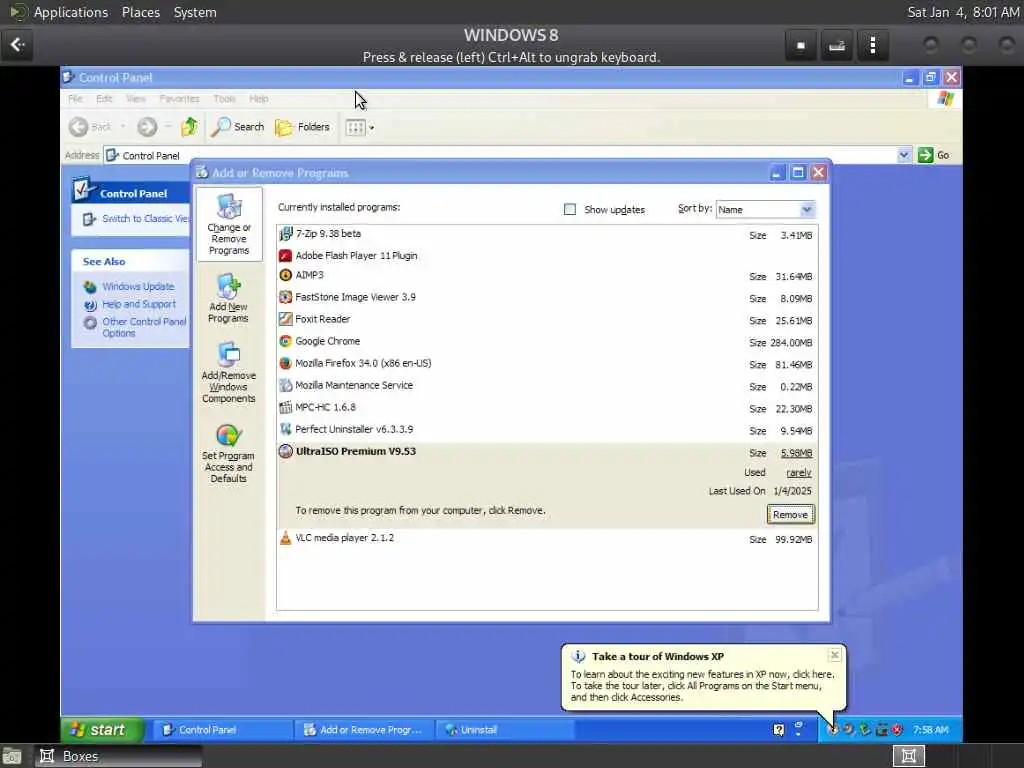The image size is (1024, 768).
Task: Select the VLC media player cone icon
Action: point(285,538)
